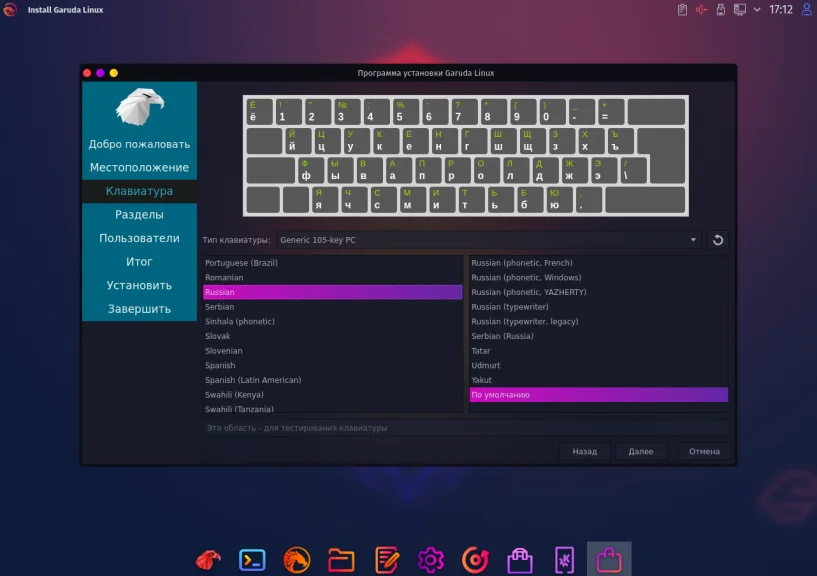The height and width of the screenshot is (576, 817).
Task: Open the clipboard icon in the system tray
Action: coord(682,9)
